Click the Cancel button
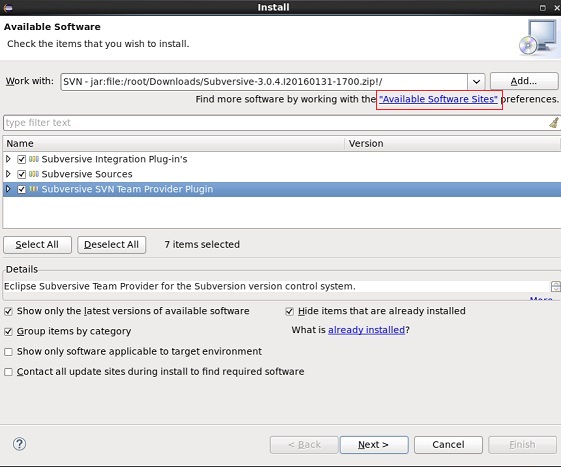The image size is (561, 468). point(448,445)
